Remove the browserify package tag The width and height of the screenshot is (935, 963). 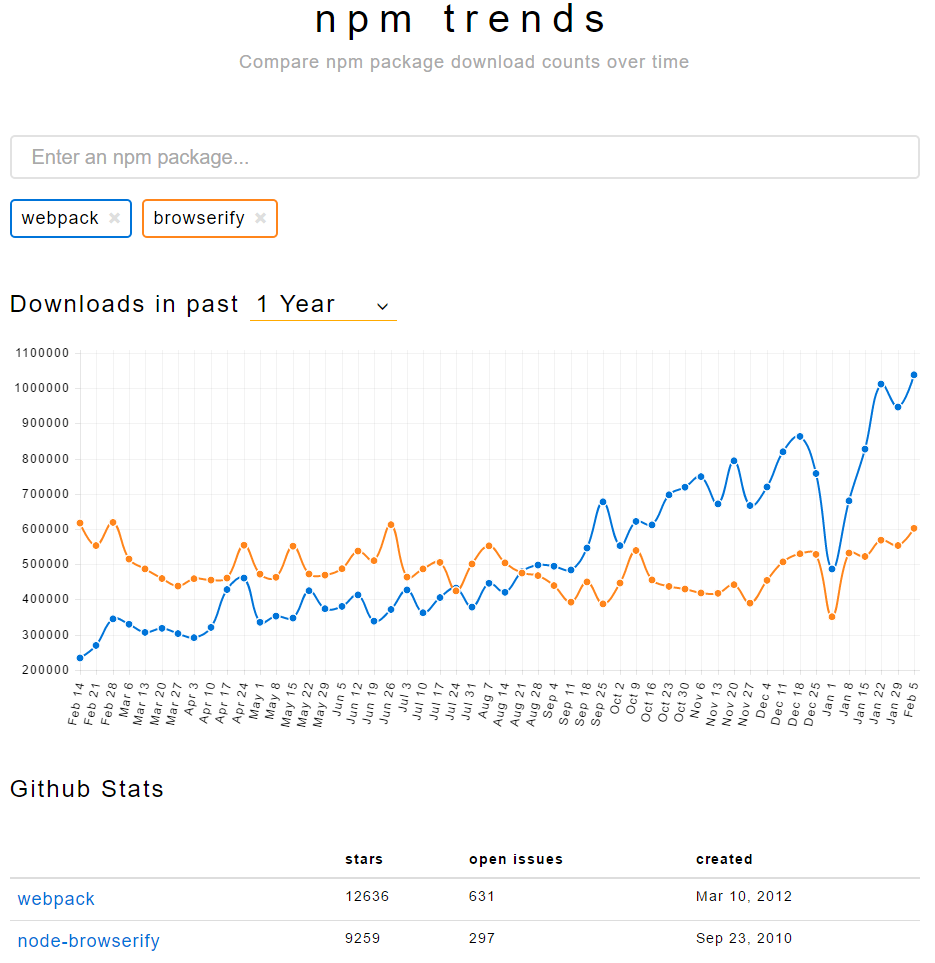[260, 218]
